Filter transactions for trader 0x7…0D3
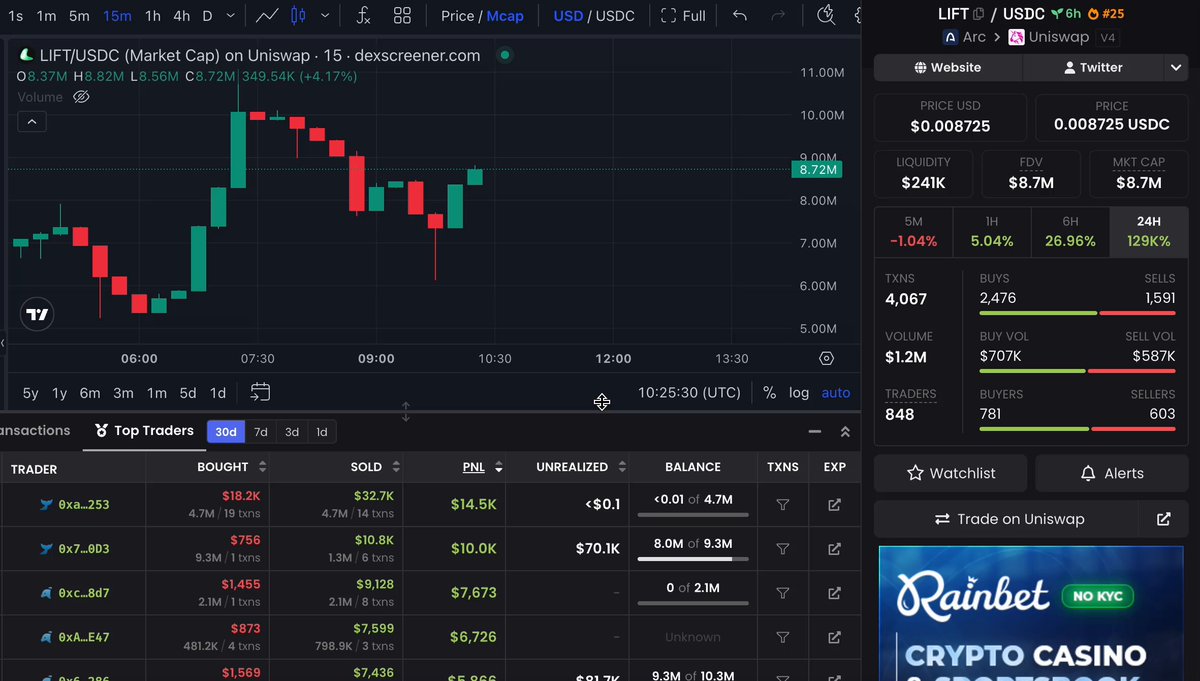1200x681 pixels. coord(783,549)
